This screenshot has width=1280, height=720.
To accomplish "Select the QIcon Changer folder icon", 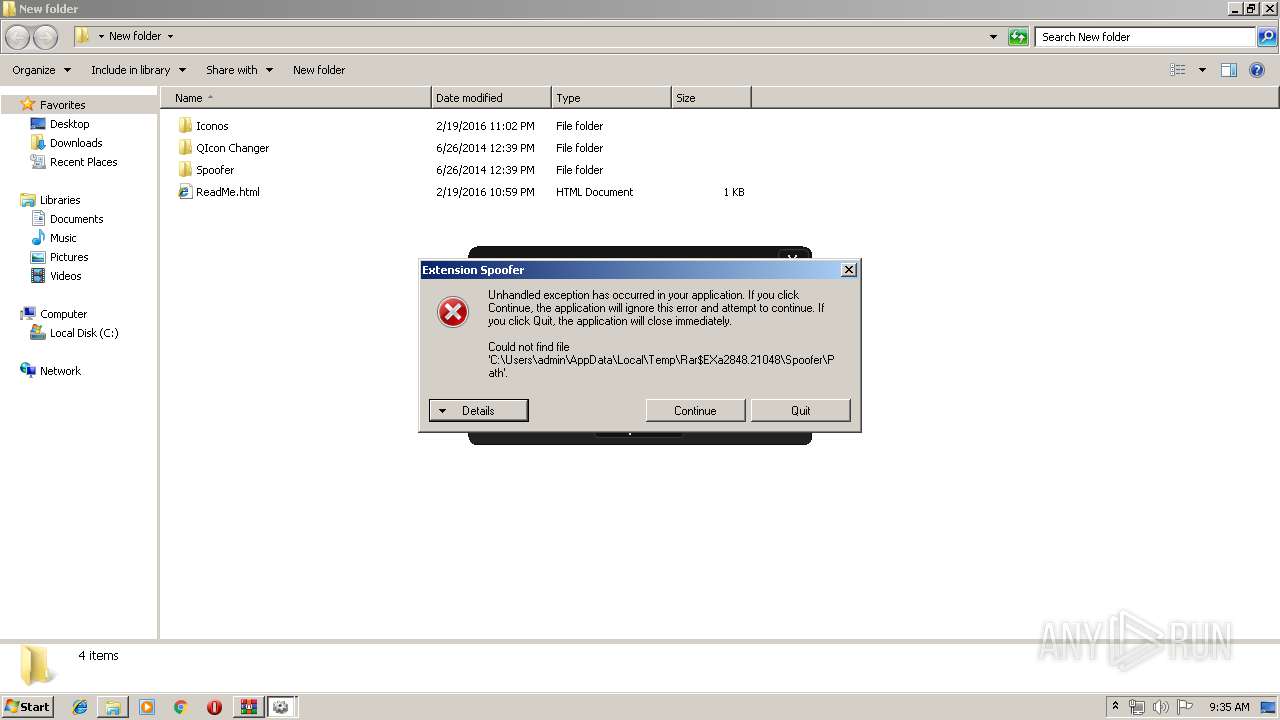I will [185, 148].
